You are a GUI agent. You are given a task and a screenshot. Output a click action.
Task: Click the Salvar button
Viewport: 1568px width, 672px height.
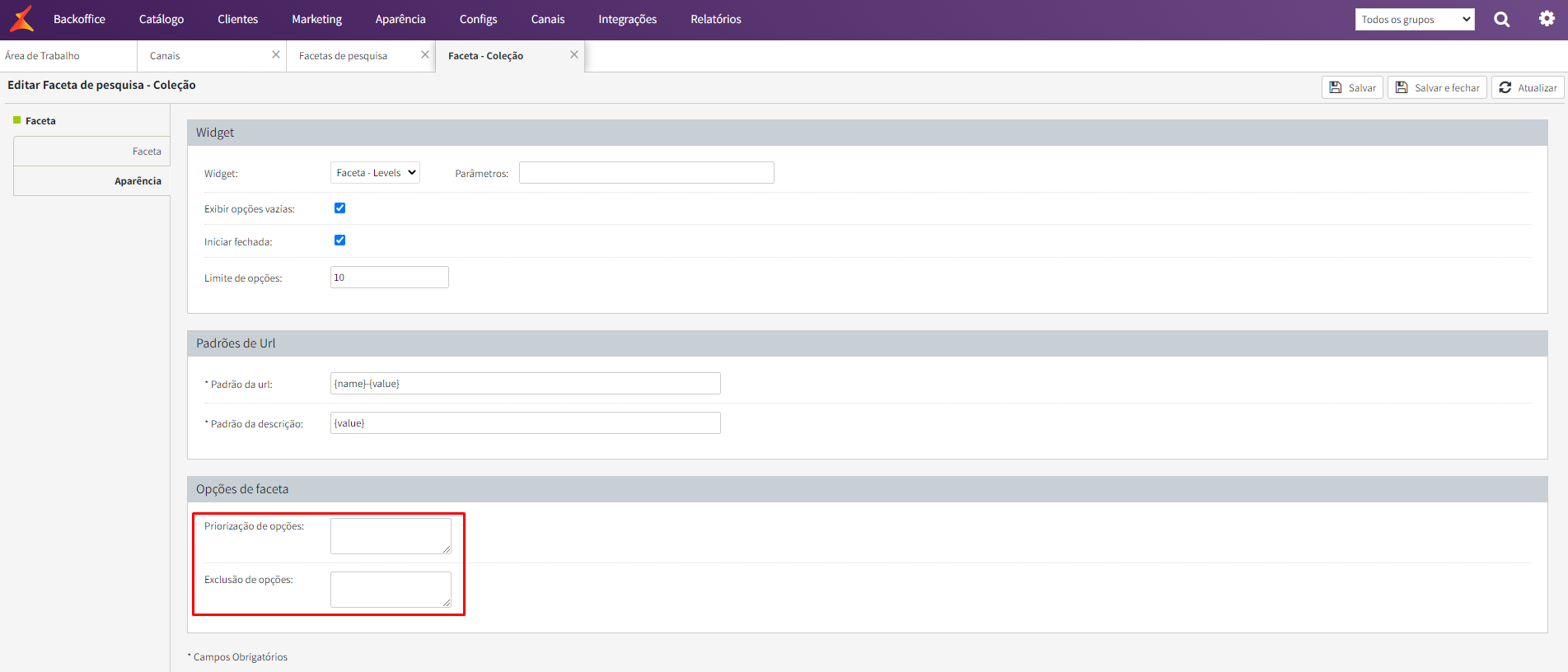pos(1352,87)
